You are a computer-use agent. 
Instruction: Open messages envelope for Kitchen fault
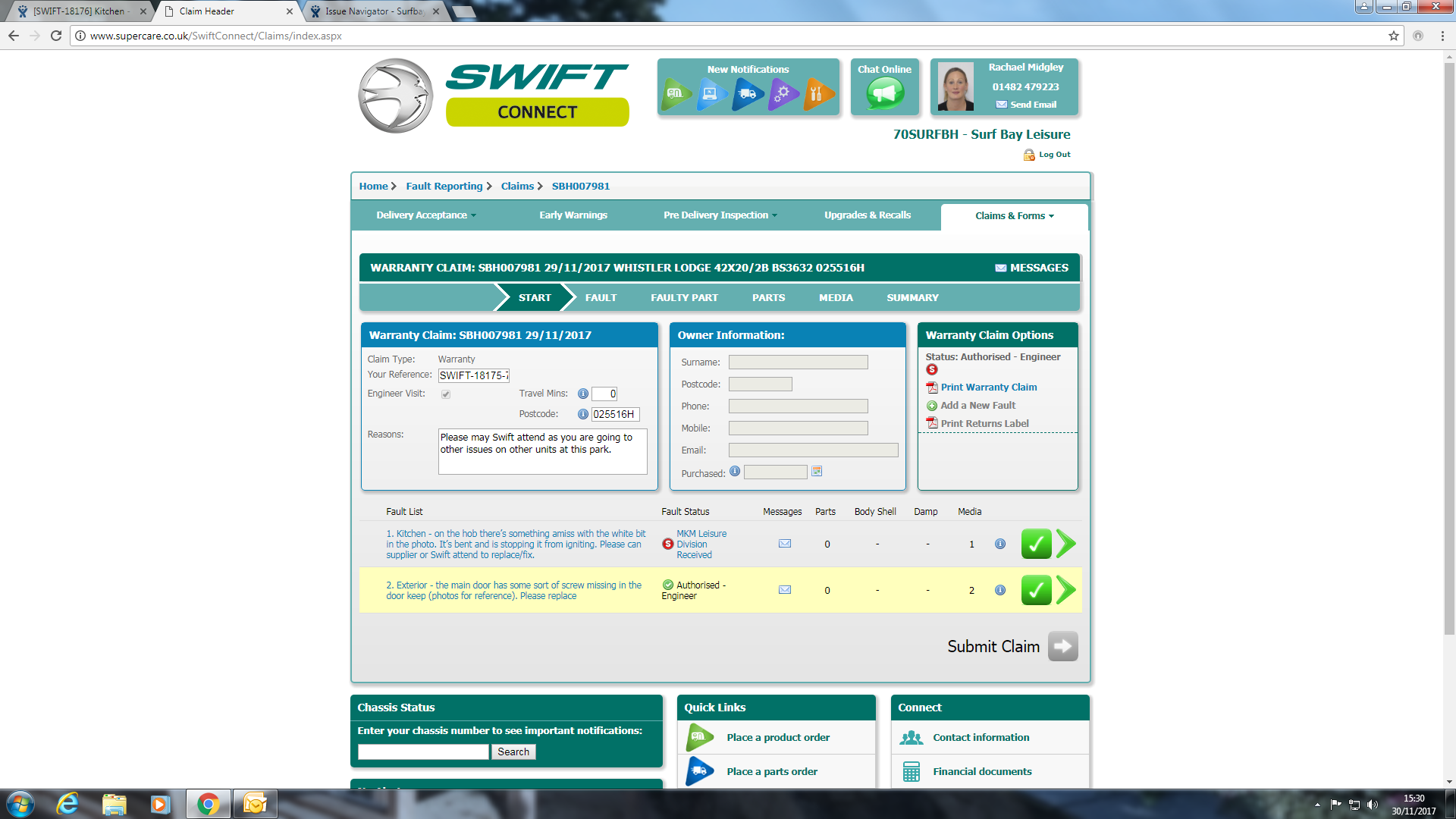pyautogui.click(x=785, y=544)
